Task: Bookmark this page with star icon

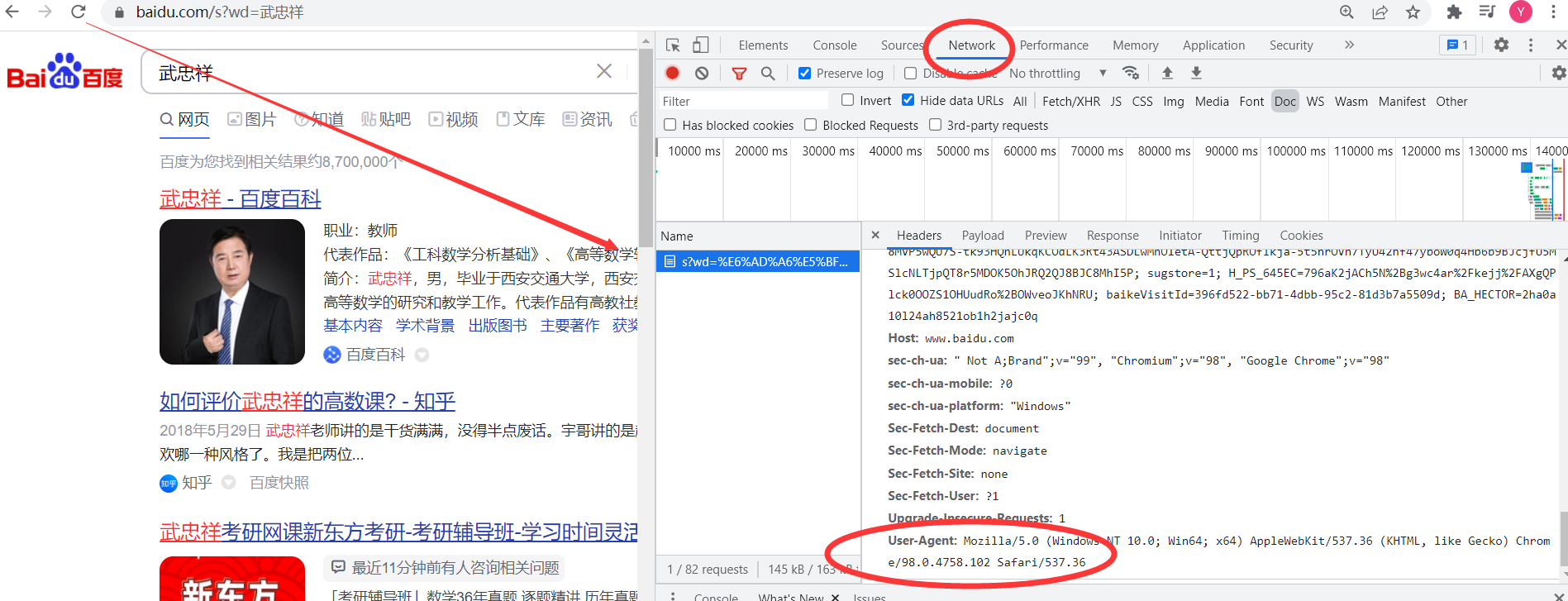Action: click(x=1413, y=12)
